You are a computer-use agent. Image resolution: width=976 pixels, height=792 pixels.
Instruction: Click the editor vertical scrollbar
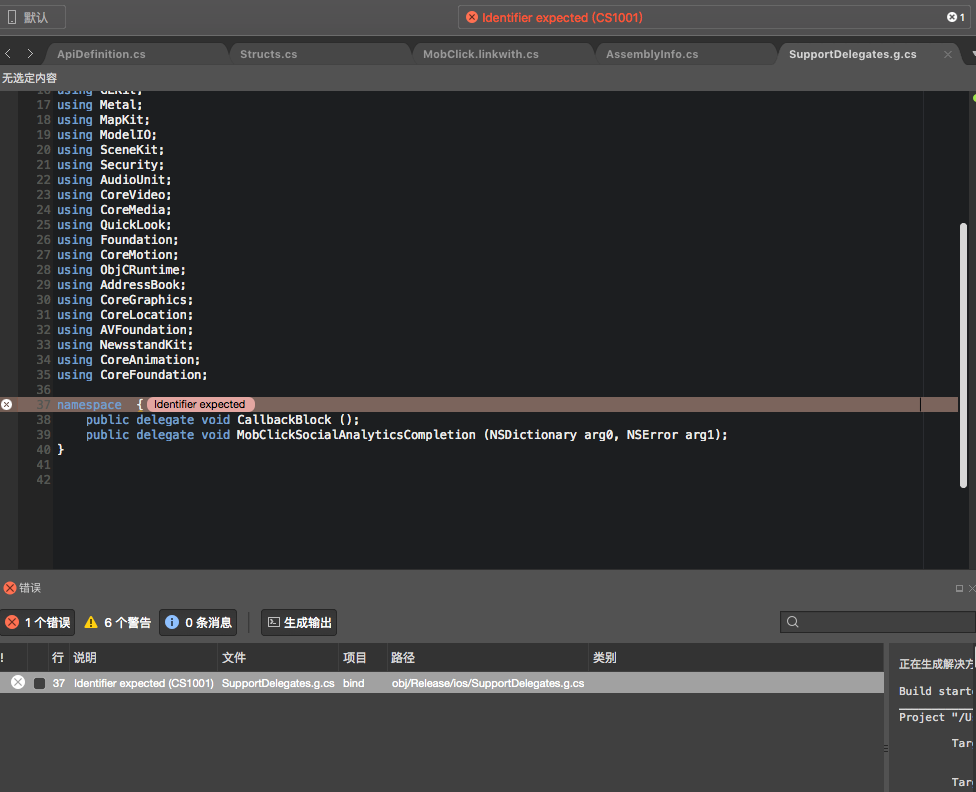point(964,355)
